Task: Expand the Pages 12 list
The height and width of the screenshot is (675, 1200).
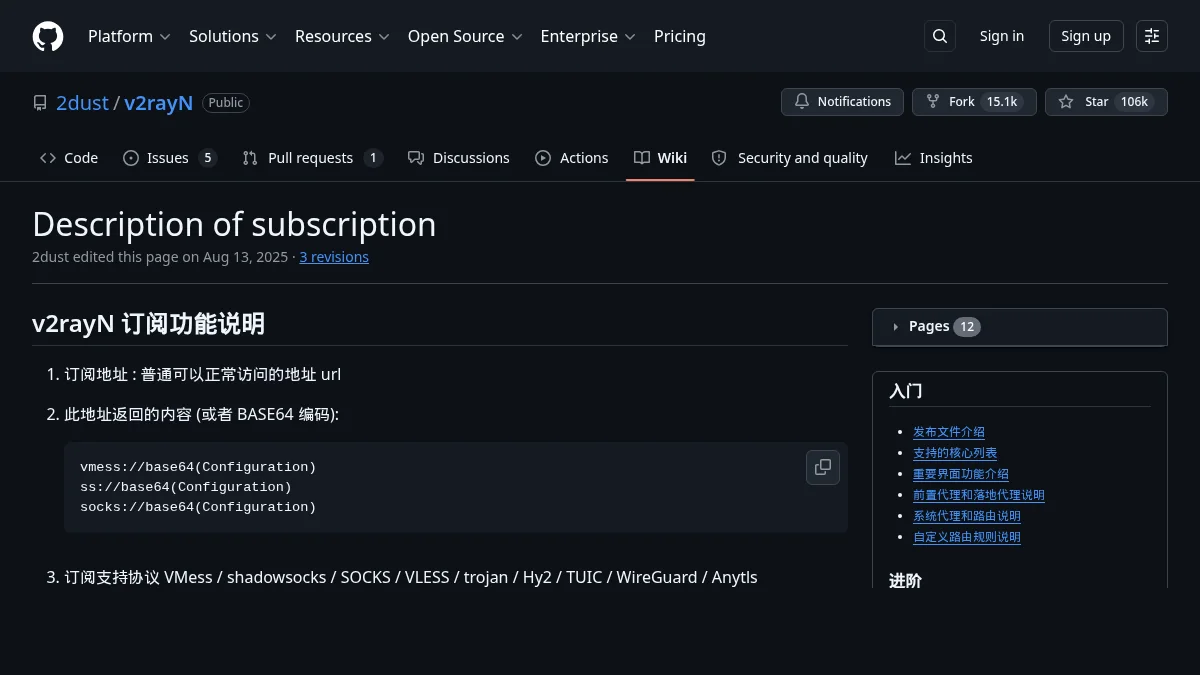Action: coord(1020,326)
